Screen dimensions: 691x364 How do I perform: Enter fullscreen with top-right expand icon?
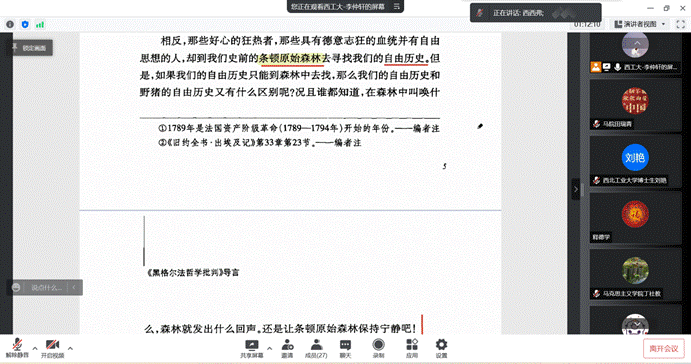(x=681, y=24)
